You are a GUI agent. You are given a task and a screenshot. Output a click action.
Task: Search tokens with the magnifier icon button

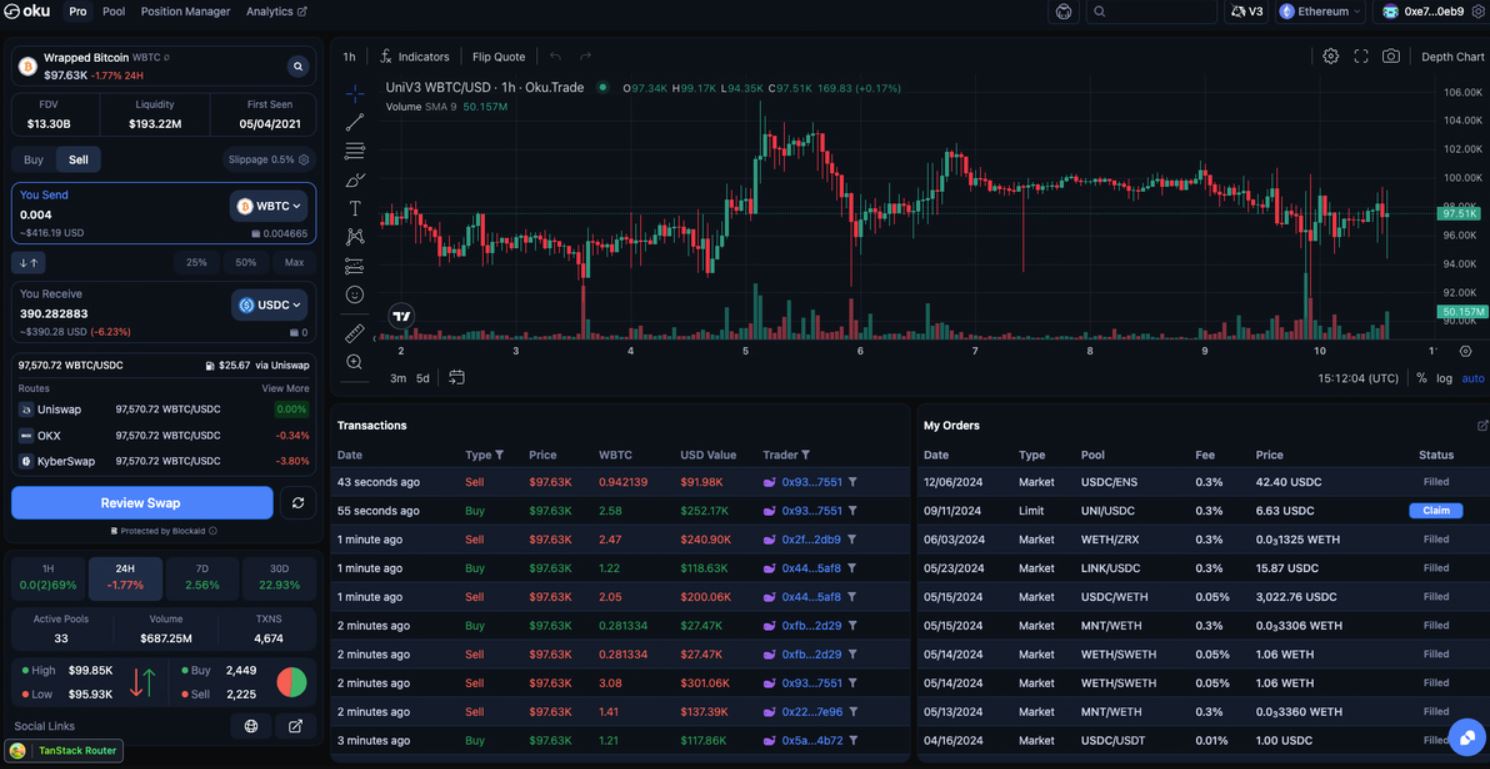pyautogui.click(x=298, y=66)
